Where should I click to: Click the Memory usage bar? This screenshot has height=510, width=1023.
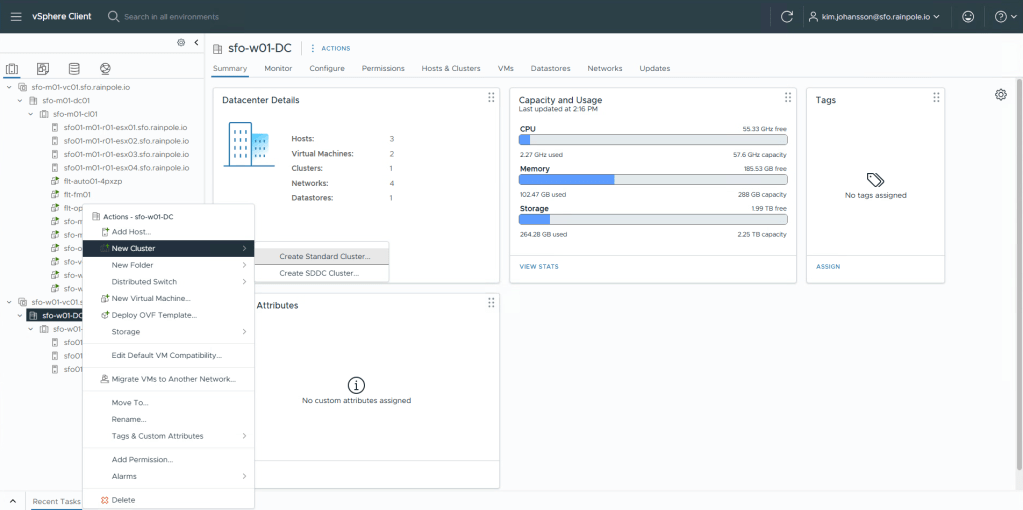pos(652,179)
